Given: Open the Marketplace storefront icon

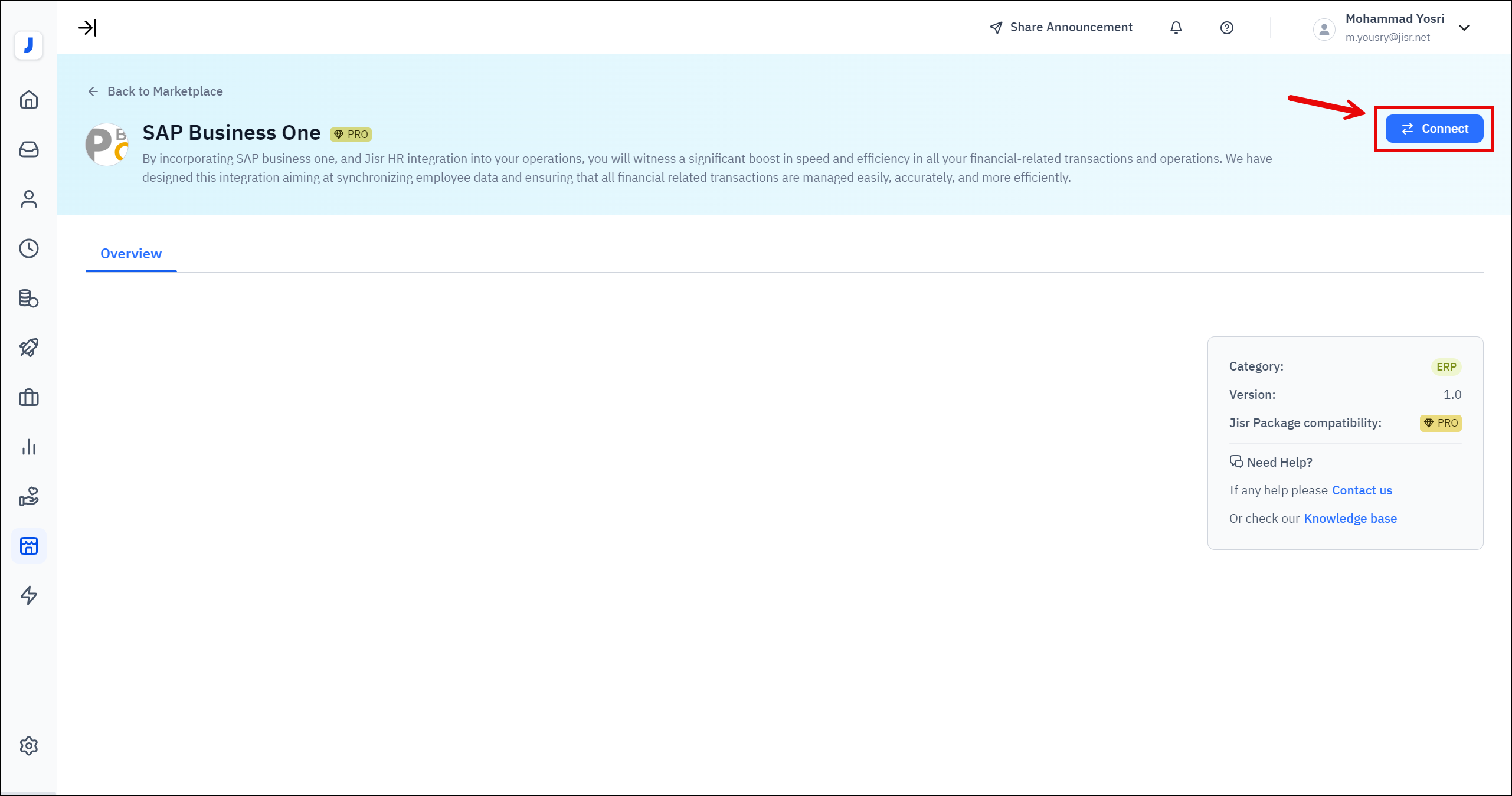Looking at the screenshot, I should pos(28,546).
